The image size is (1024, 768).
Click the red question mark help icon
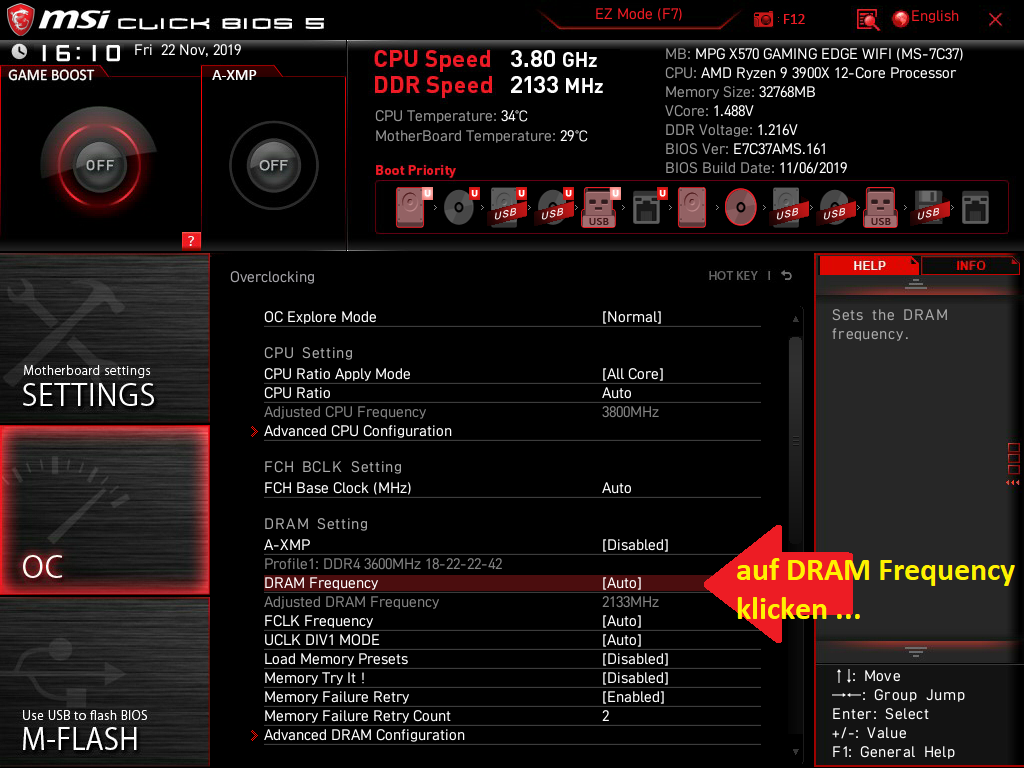pos(191,240)
